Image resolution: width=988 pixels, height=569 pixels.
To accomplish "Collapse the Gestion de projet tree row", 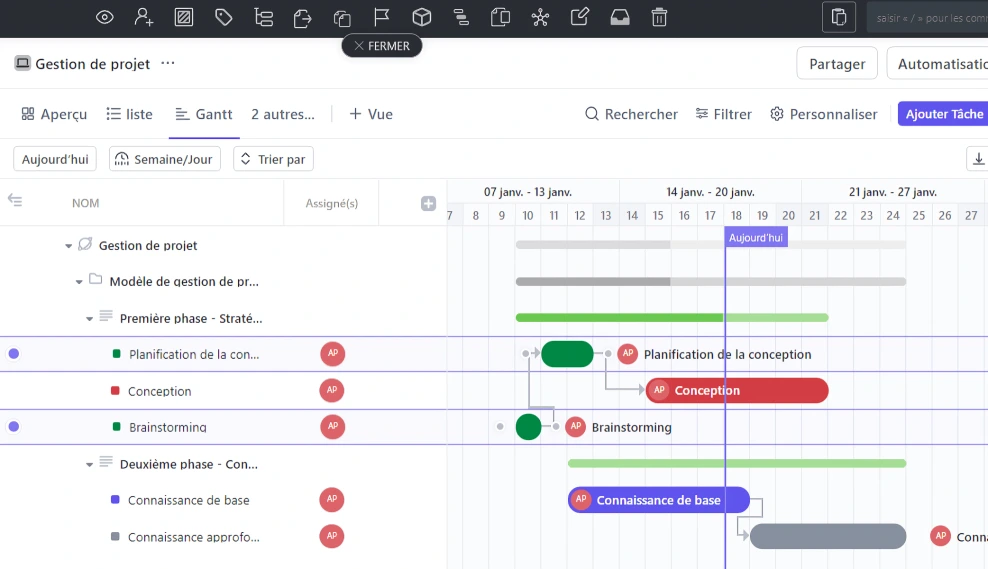I will click(x=68, y=246).
